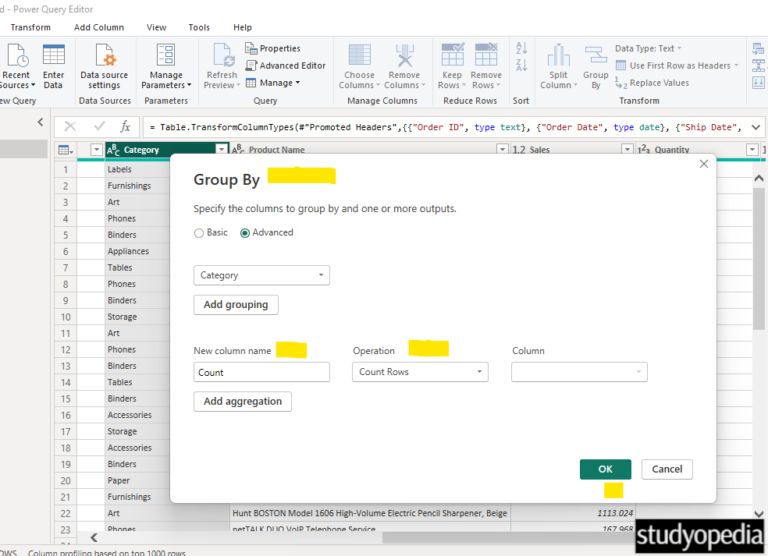Expand the formula bar chevron
The image size is (768, 556).
coord(756,127)
